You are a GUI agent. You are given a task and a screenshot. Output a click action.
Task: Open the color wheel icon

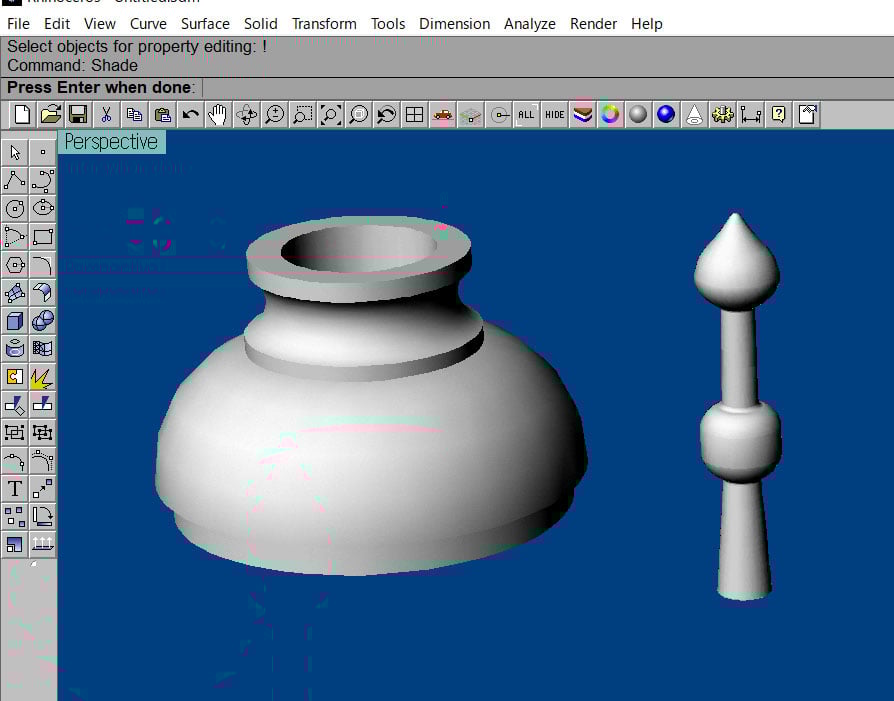coord(610,115)
